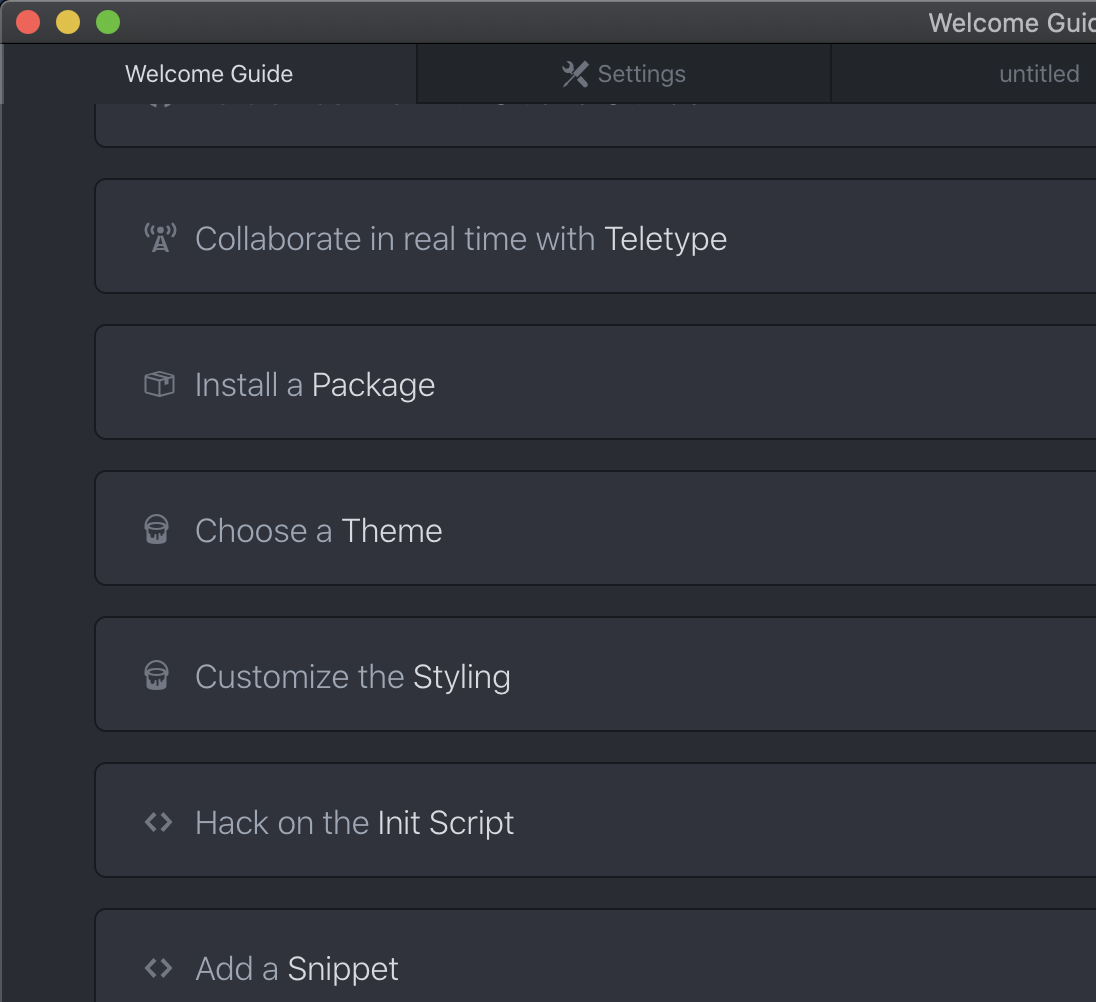Switch to the untitled tab
The image size is (1096, 1002).
(x=1039, y=74)
